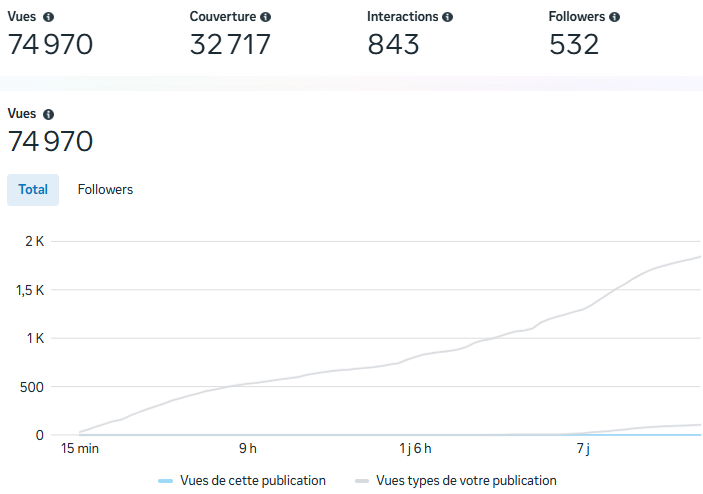Screen dimensions: 703x494
Task: Click gray legend swatch for typical views
Action: point(362,481)
